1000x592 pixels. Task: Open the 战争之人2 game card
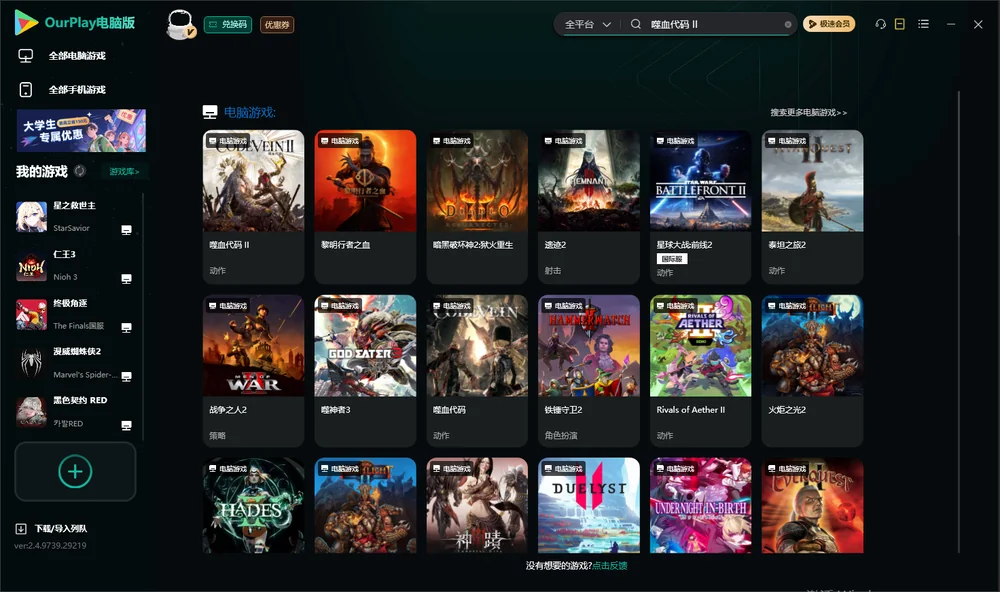[x=253, y=371]
